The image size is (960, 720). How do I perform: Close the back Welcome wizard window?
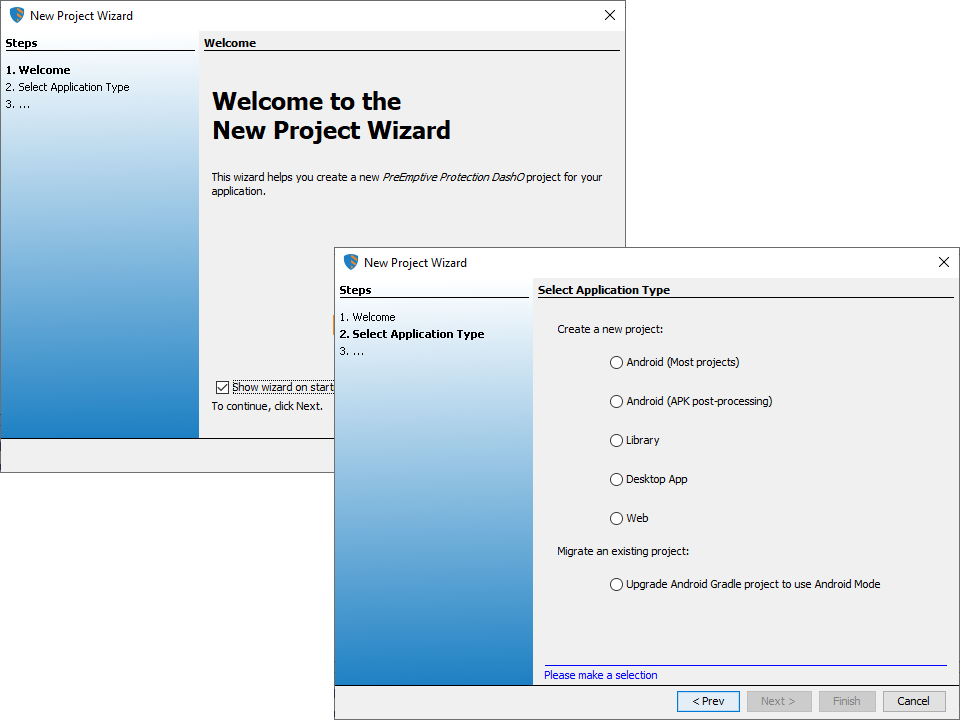coord(610,15)
